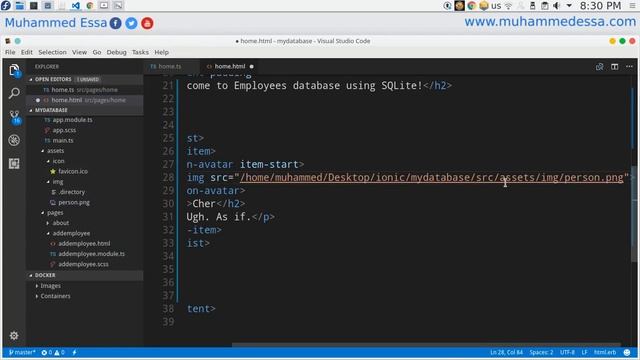Screen dimensions: 640x360
Task: Open the Edit menu
Action: (x=27, y=52)
